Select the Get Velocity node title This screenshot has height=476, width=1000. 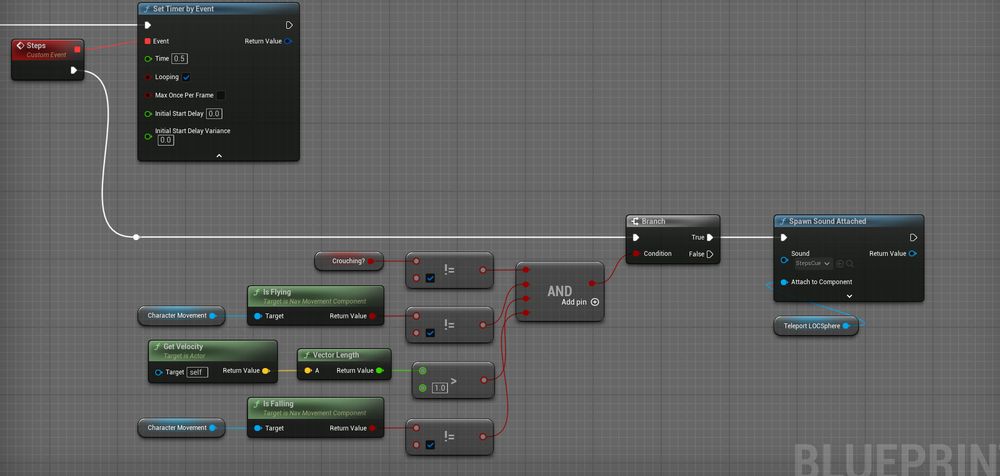[x=183, y=346]
